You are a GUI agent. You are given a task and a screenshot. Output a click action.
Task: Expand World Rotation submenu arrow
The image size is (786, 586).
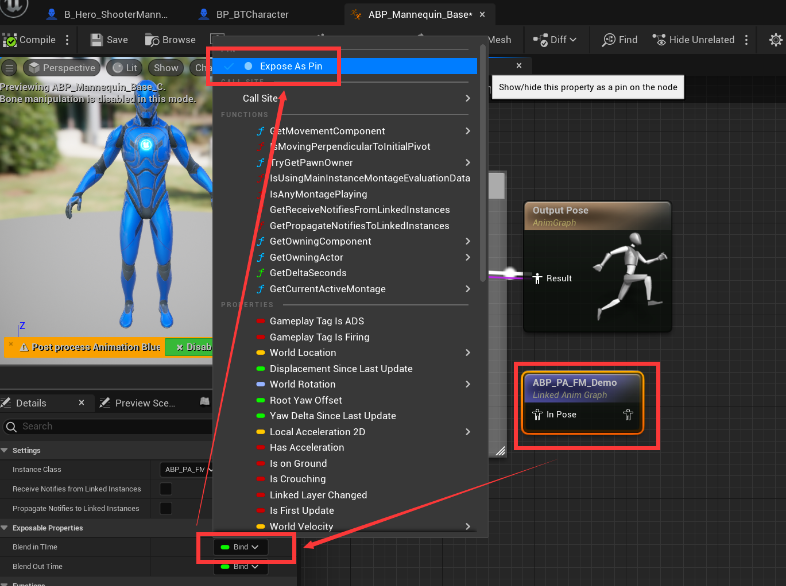pos(468,384)
